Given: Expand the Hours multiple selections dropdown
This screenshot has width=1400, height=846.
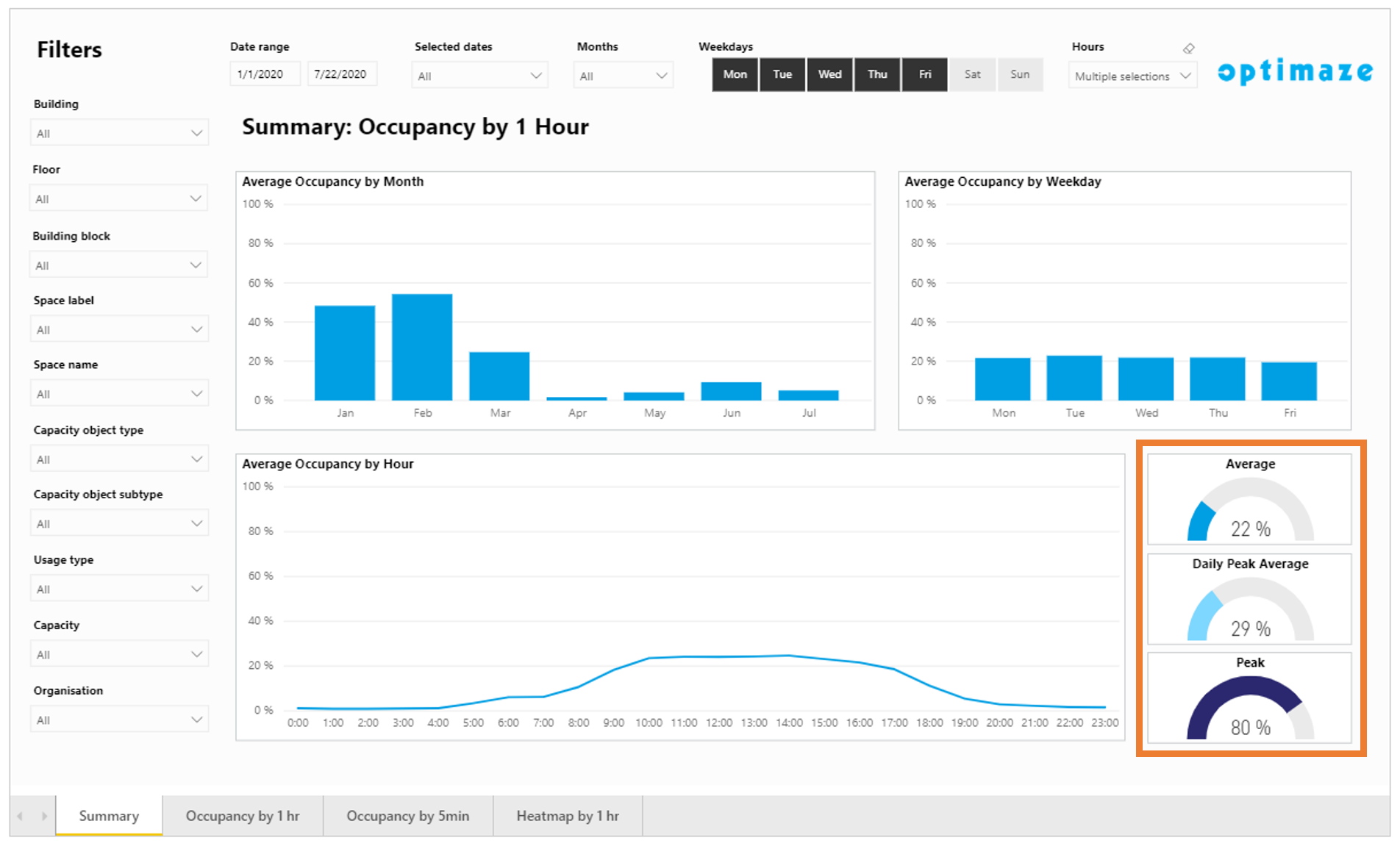Looking at the screenshot, I should point(1132,76).
